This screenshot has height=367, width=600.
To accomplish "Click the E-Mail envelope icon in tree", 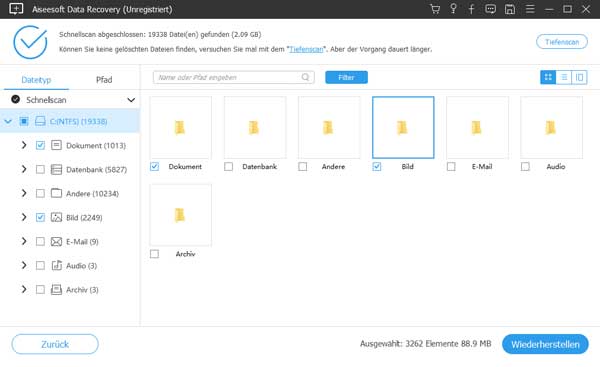I will pyautogui.click(x=56, y=241).
